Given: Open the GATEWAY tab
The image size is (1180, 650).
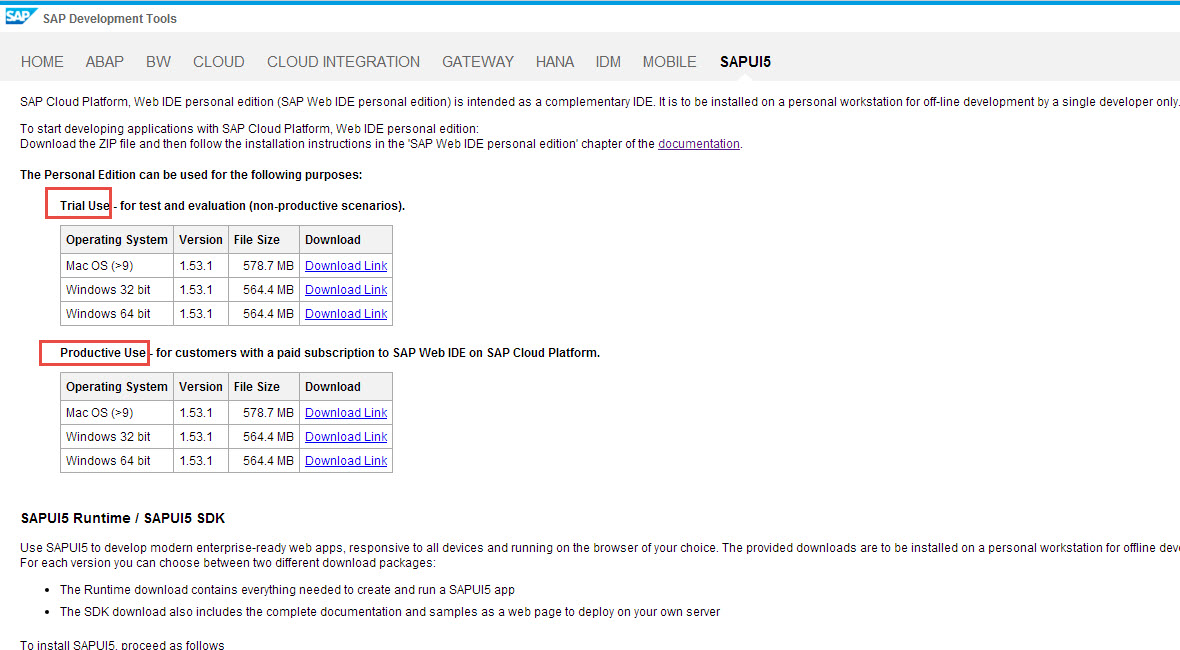Looking at the screenshot, I should click(478, 62).
